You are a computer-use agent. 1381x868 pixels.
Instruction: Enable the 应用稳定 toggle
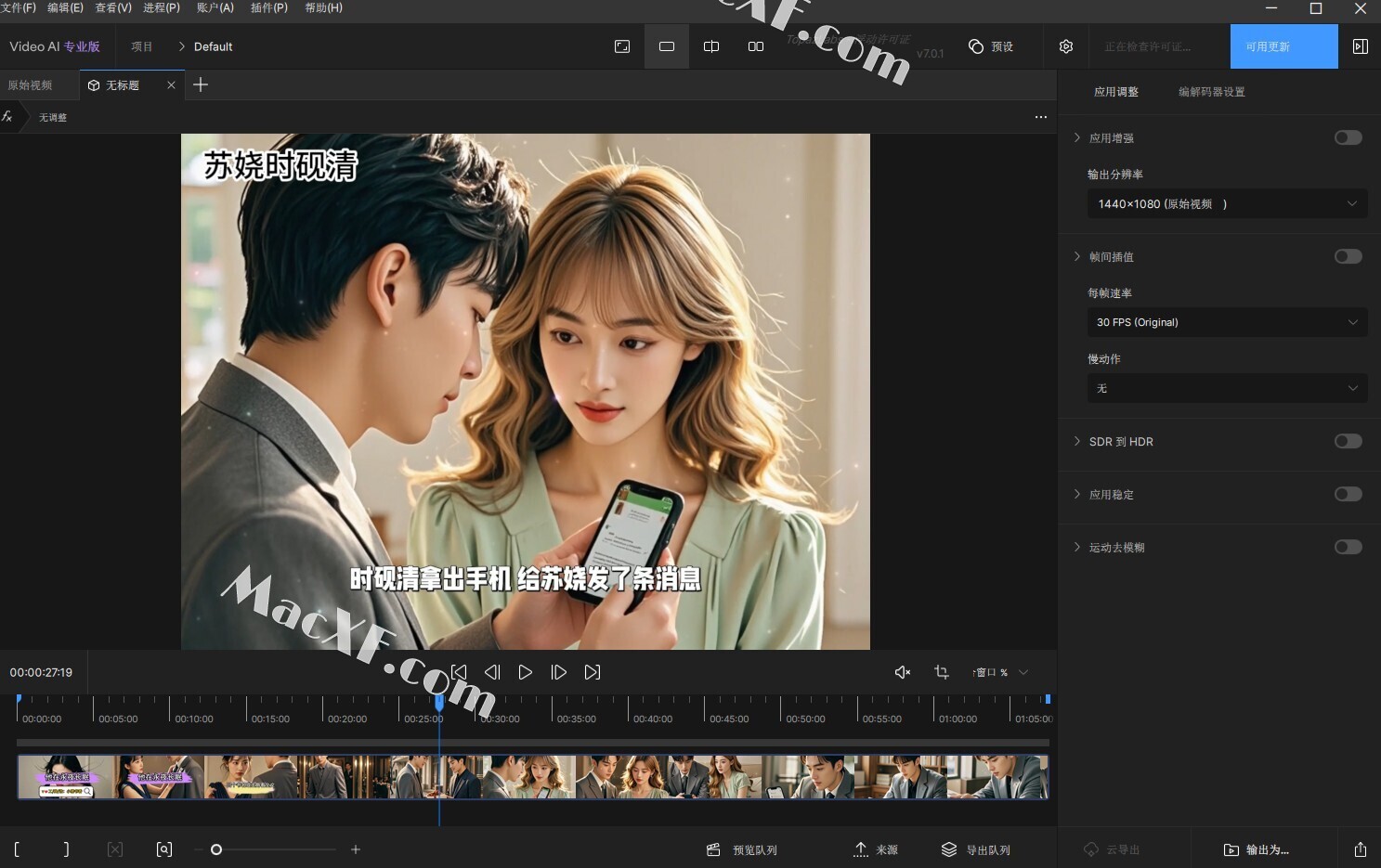[x=1348, y=494]
